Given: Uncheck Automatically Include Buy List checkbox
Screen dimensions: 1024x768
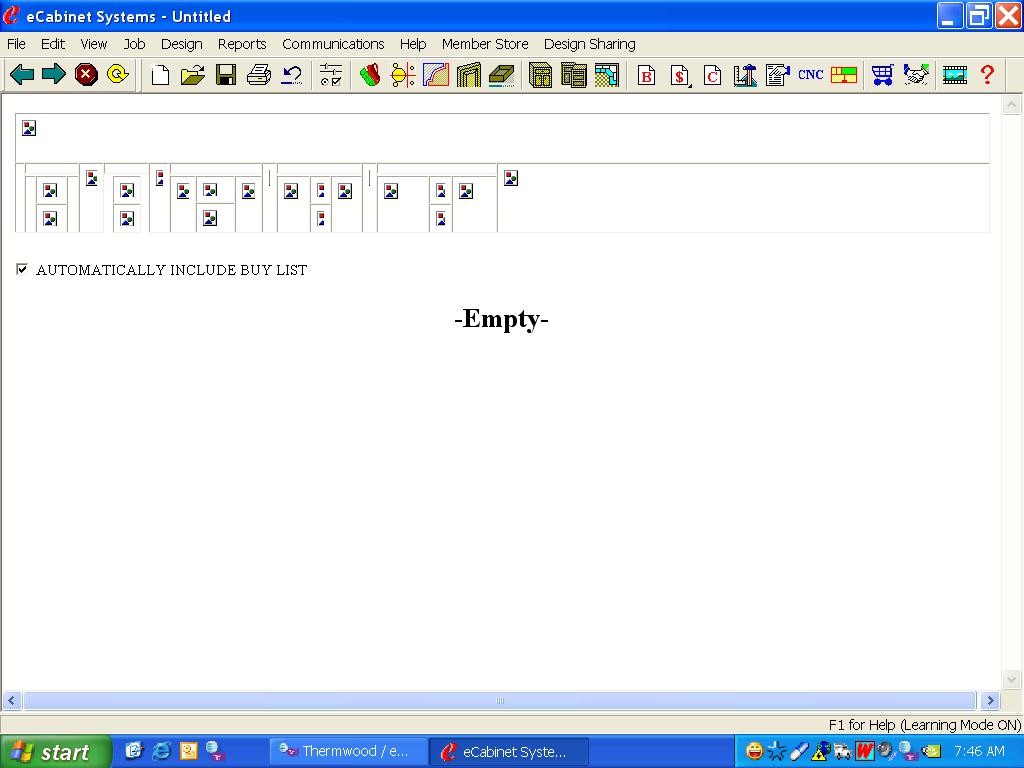Looking at the screenshot, I should 22,269.
